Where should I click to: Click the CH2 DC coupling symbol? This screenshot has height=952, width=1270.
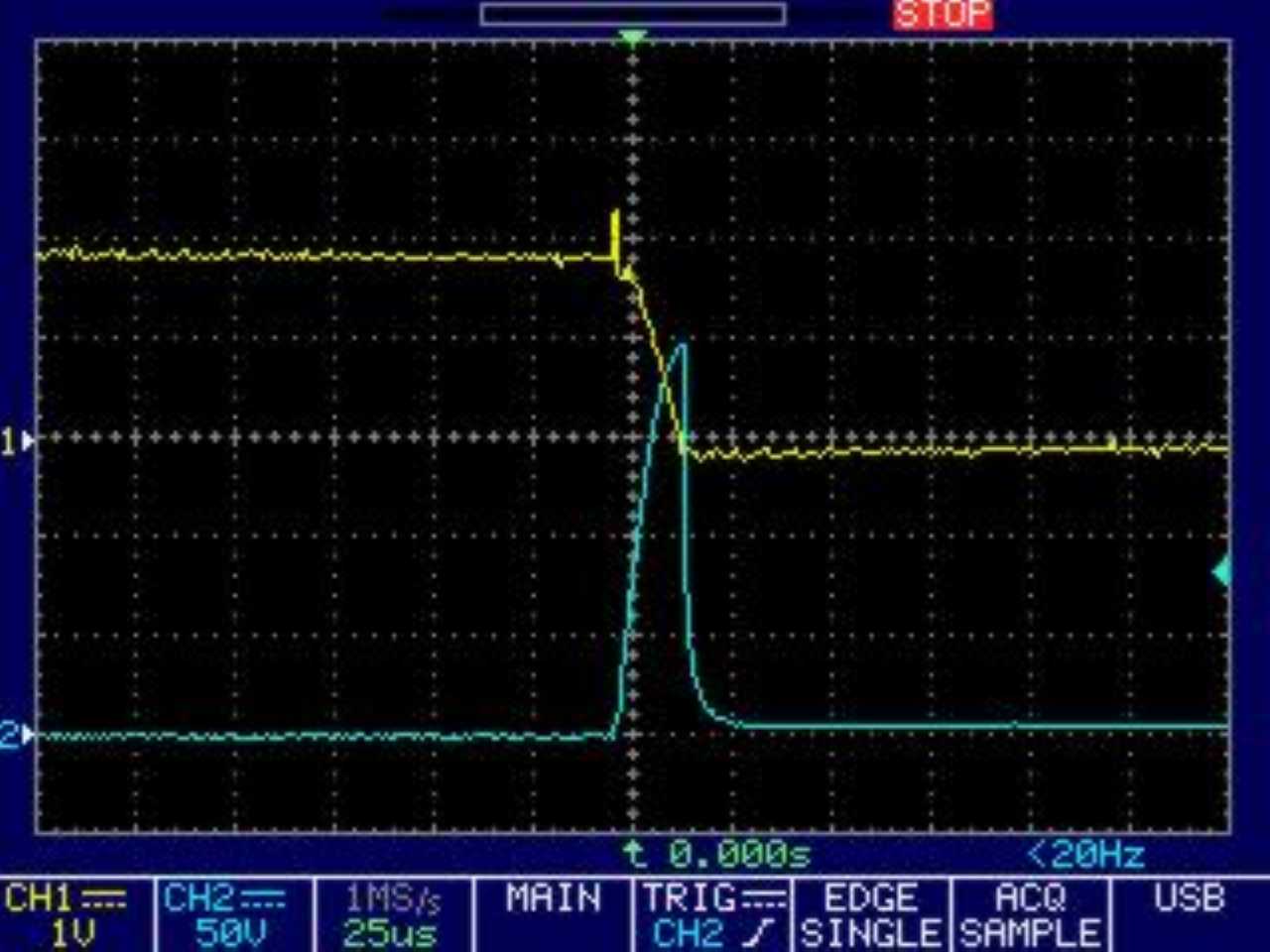[263, 899]
